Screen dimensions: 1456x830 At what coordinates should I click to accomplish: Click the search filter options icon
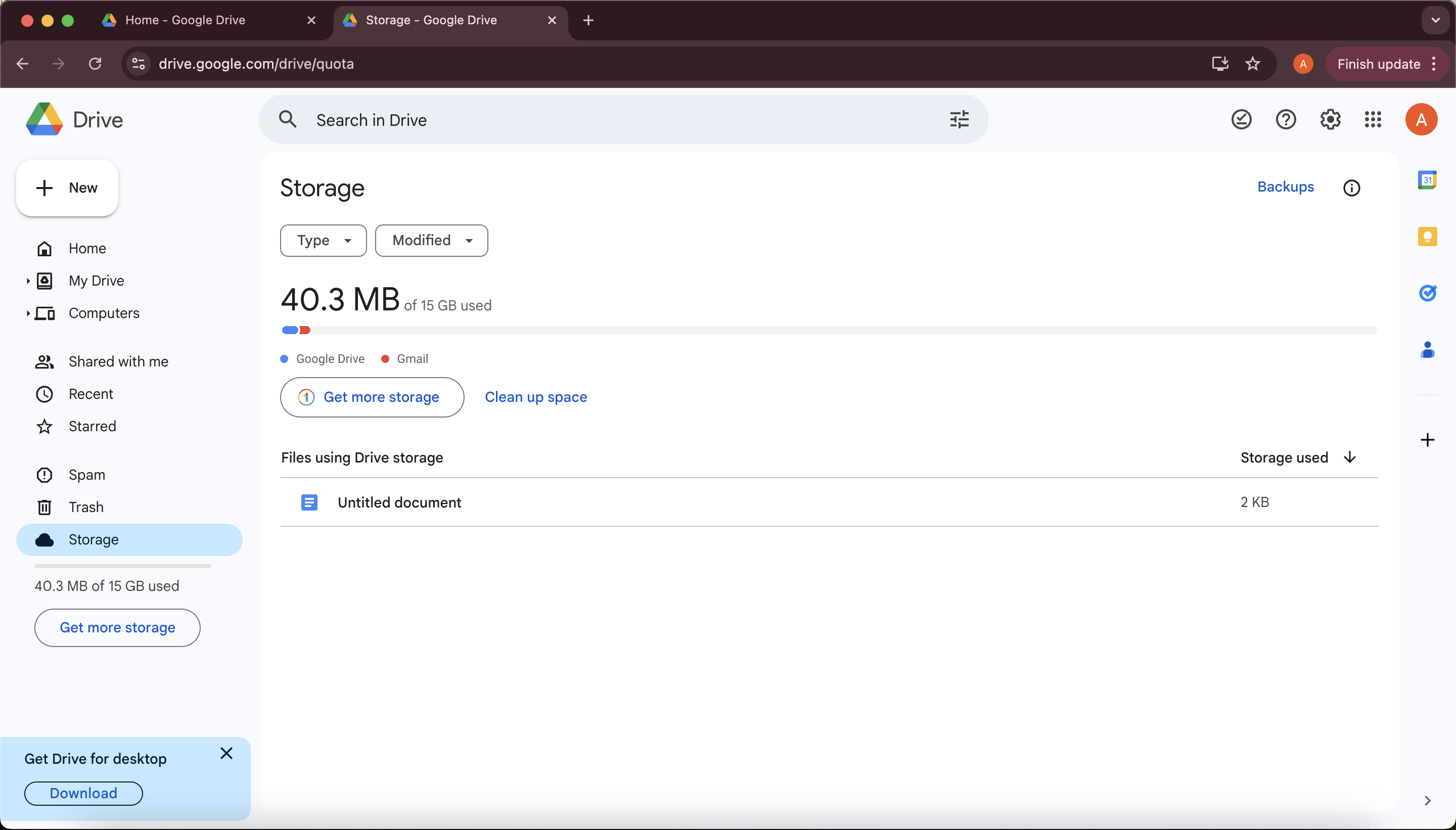[x=959, y=120]
